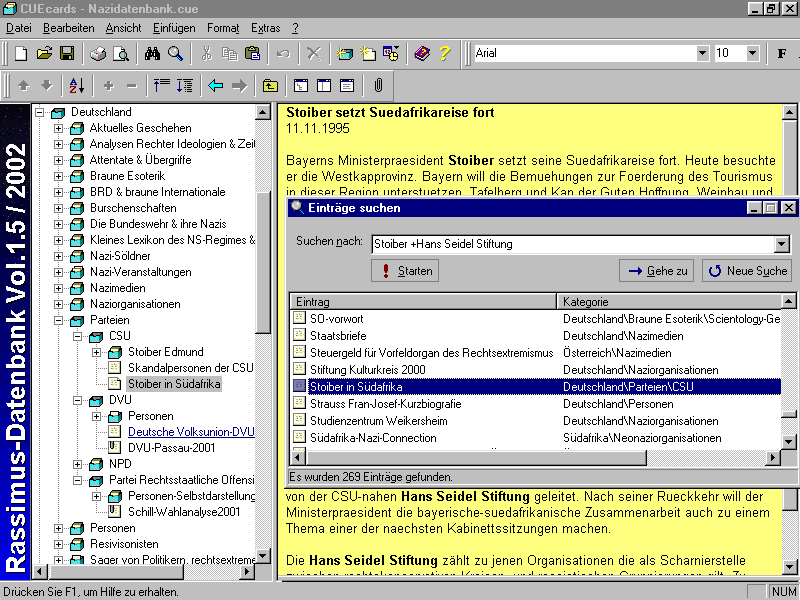Click the Neue Suche button

(x=747, y=271)
